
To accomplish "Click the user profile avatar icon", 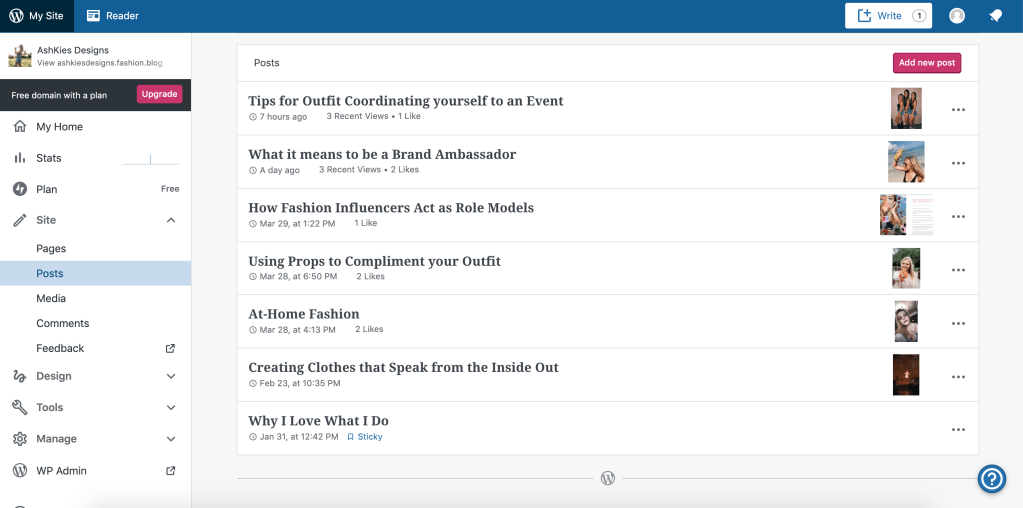I will point(957,16).
